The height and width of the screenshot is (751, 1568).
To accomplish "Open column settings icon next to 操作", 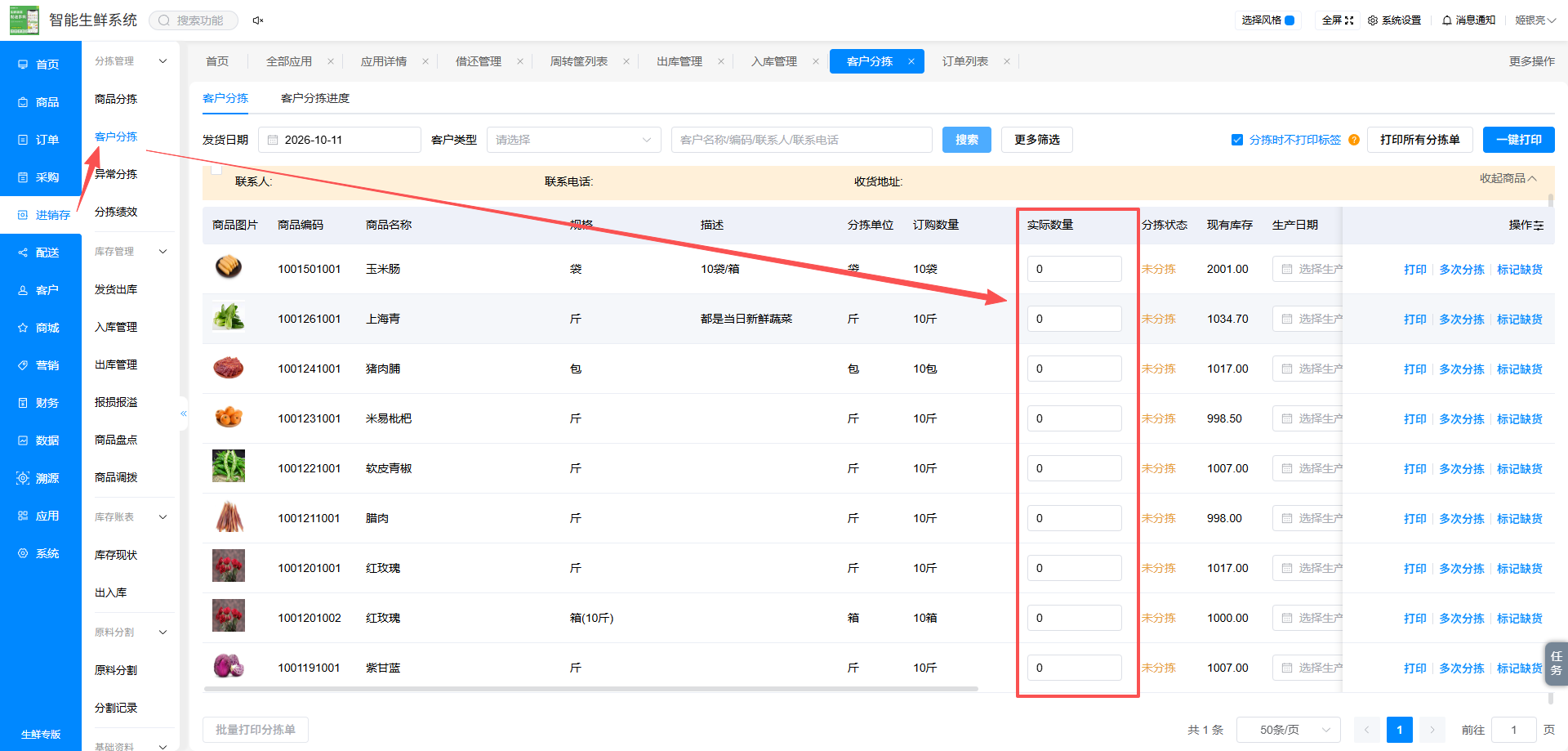I will [1539, 226].
